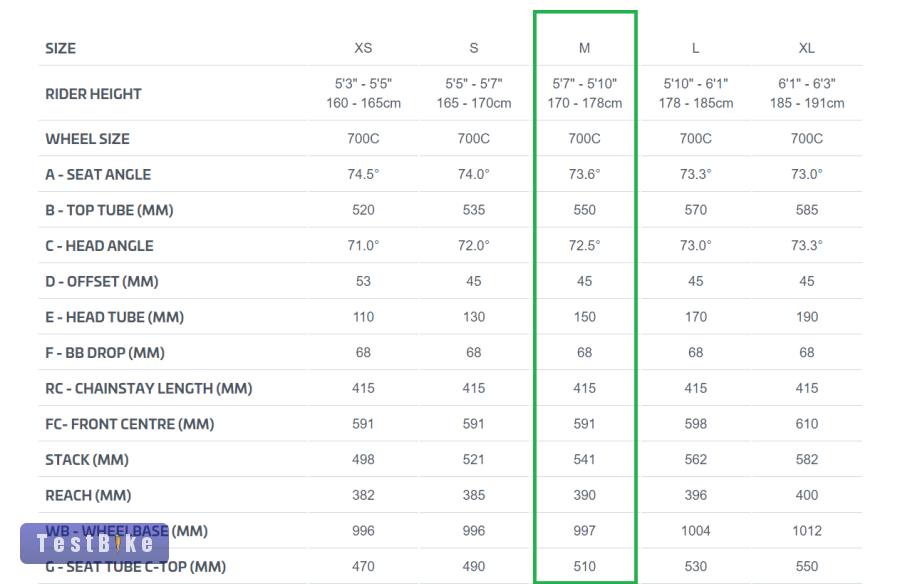900x584 pixels.
Task: Click the REACH (MM) row label
Action: coord(88,495)
